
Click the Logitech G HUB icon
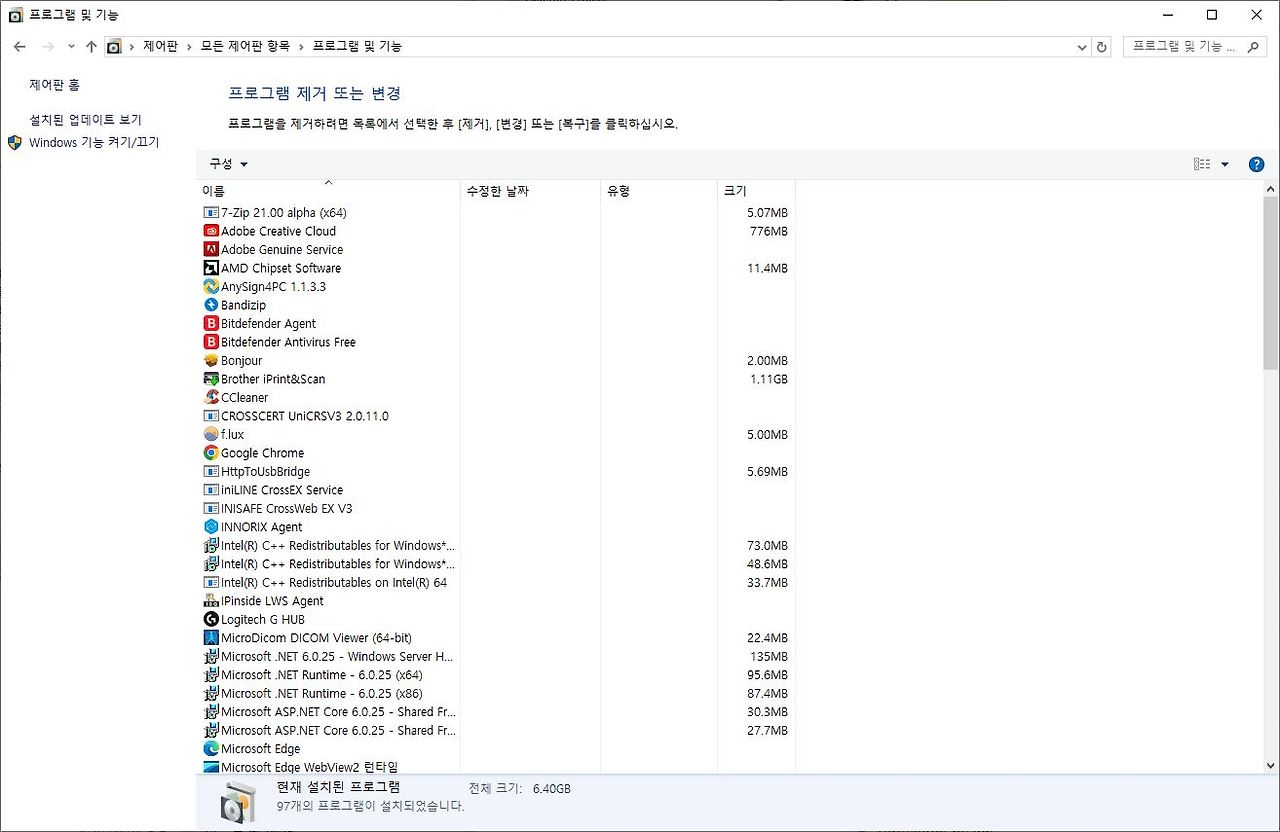pos(211,620)
